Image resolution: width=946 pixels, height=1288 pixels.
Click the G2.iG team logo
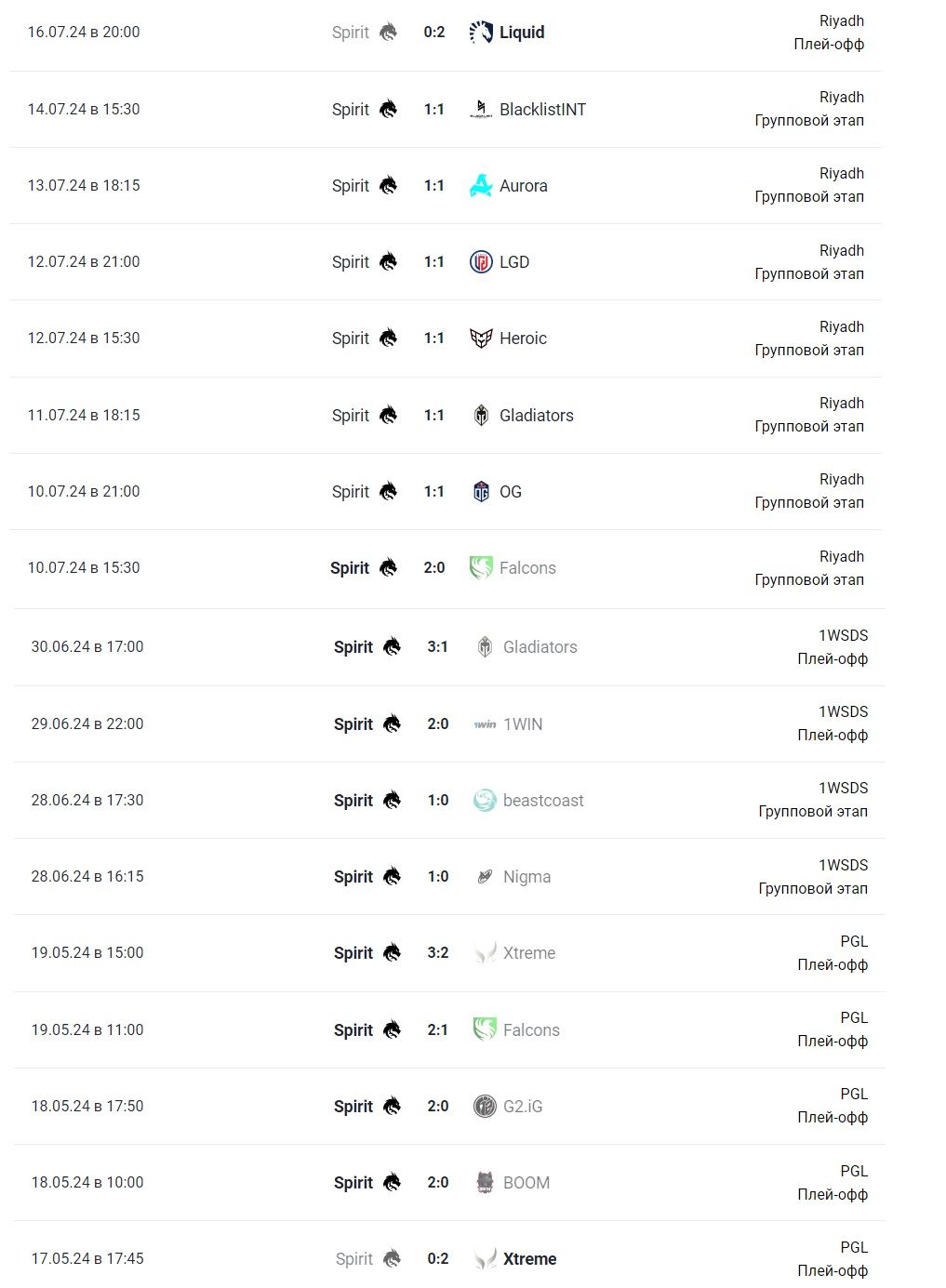(485, 1107)
